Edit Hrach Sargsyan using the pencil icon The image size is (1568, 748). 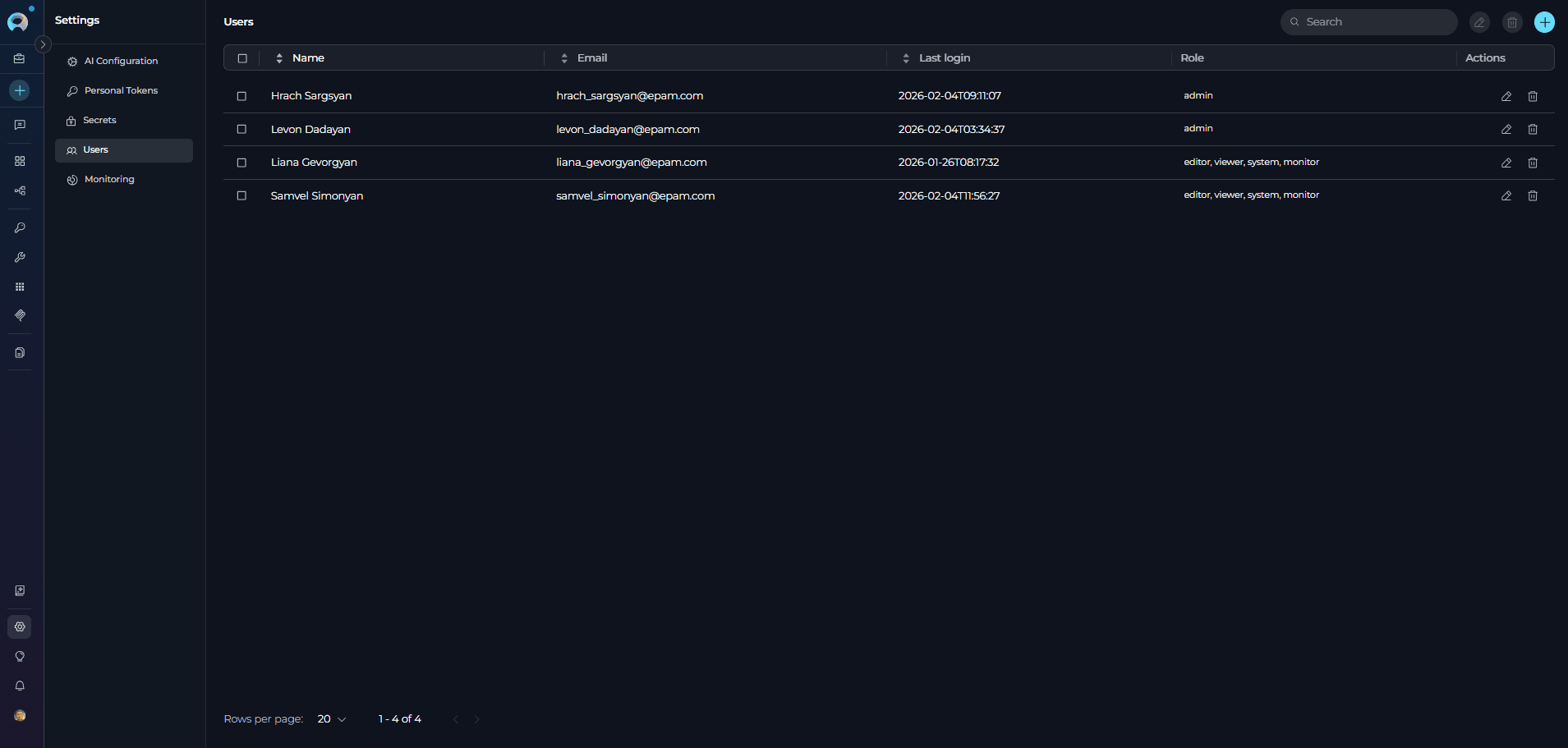[1506, 96]
